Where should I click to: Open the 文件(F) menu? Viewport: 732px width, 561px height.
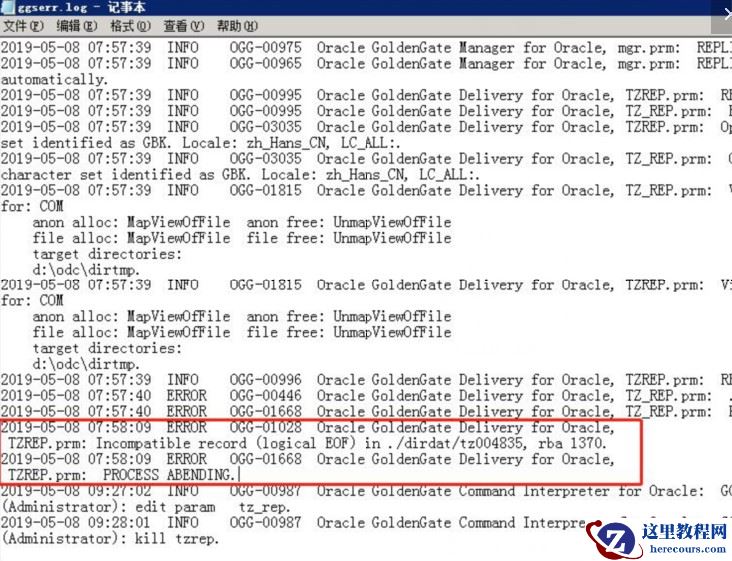(23, 26)
